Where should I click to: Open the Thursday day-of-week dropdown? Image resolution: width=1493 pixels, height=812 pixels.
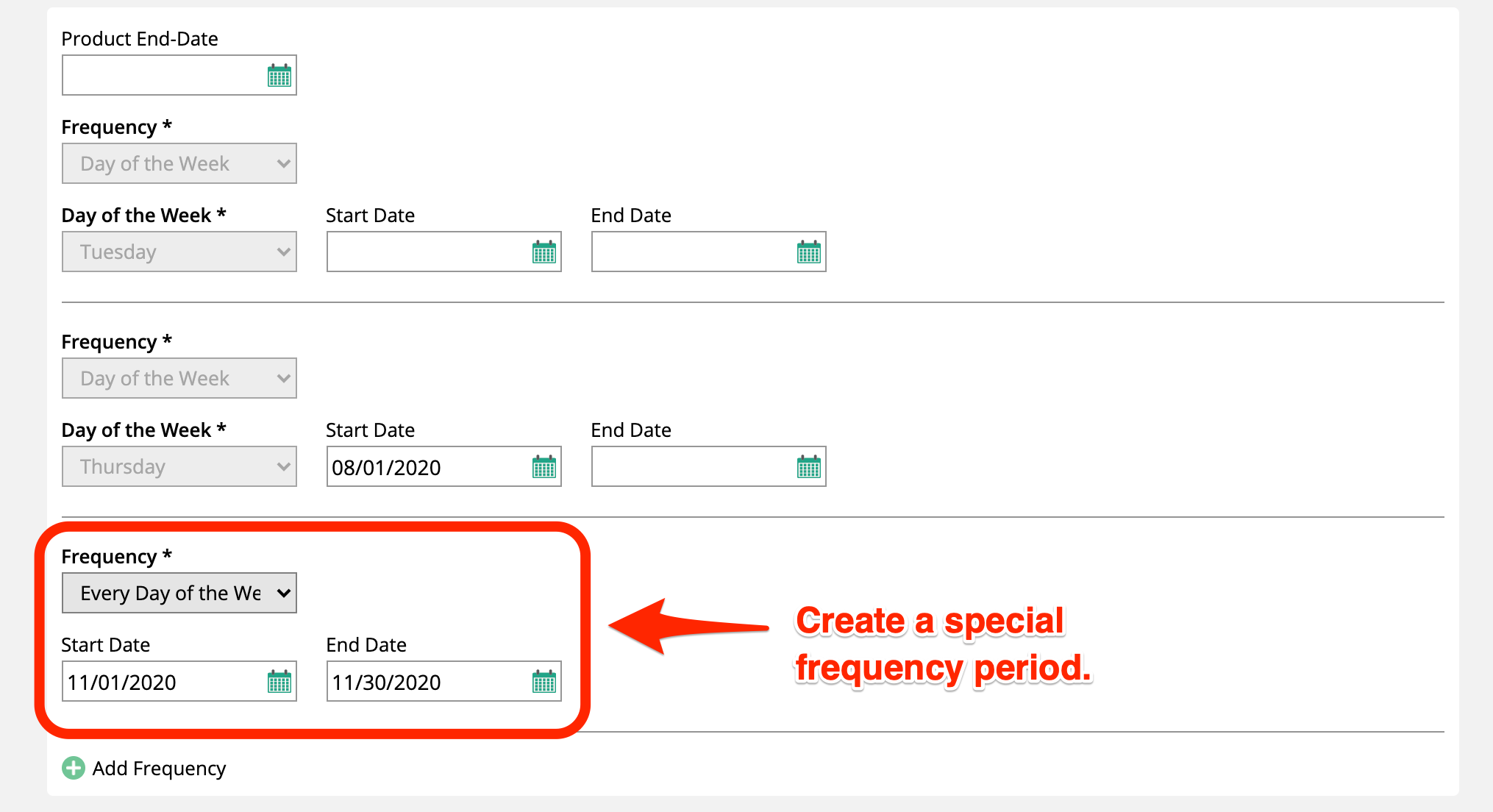179,466
